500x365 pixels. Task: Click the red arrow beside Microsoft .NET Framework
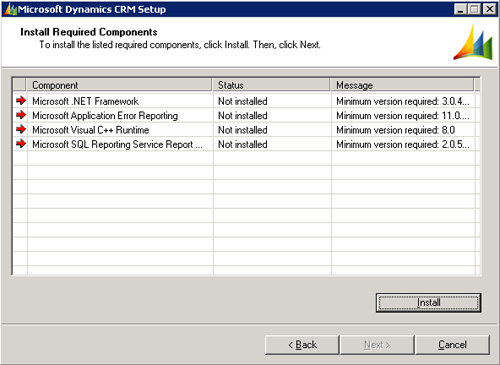pyautogui.click(x=21, y=100)
